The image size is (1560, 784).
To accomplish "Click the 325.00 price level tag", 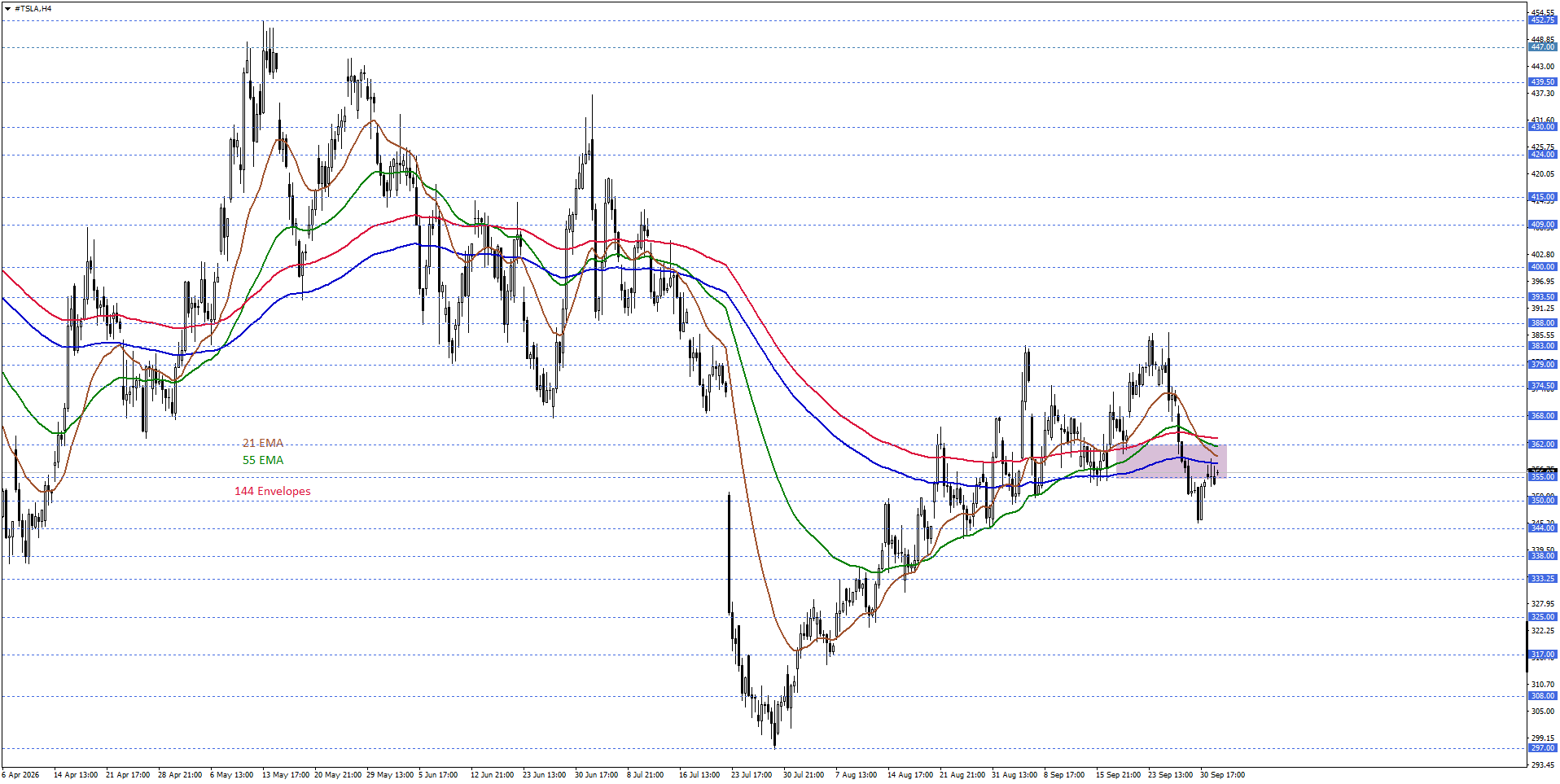I will click(1542, 617).
